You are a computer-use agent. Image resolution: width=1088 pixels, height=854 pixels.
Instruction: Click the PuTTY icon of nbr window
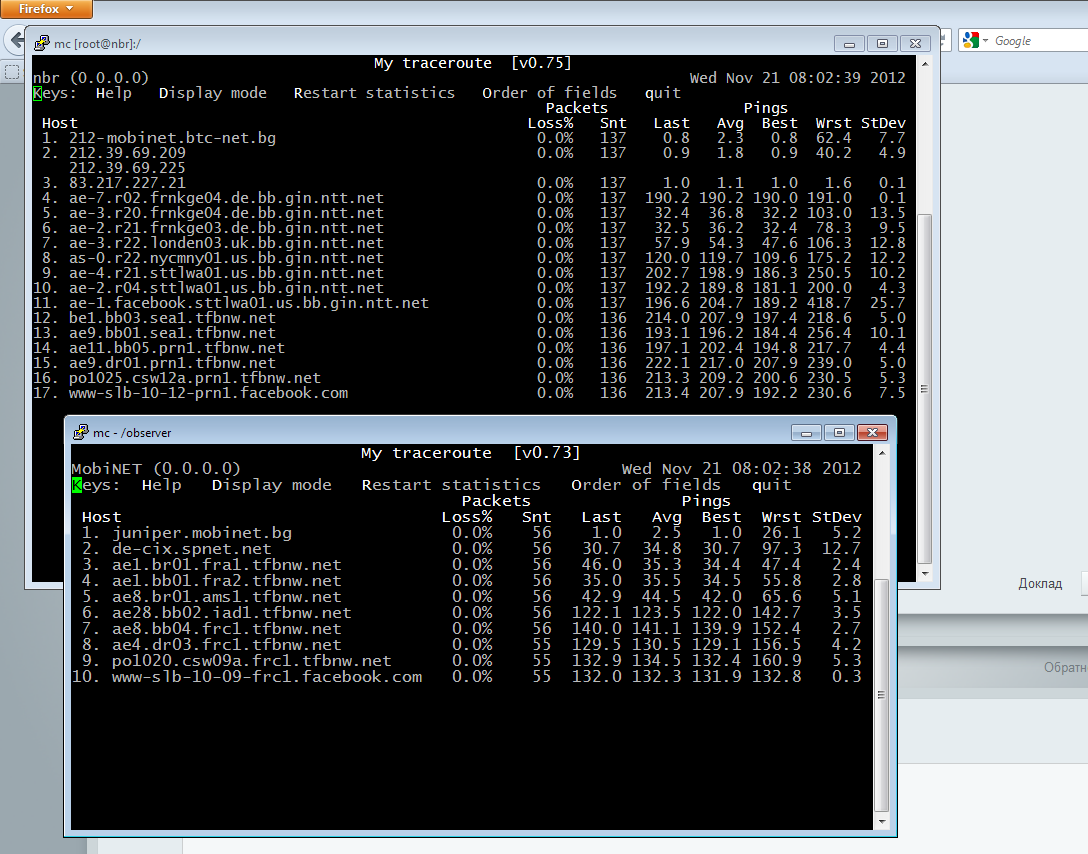pos(42,43)
